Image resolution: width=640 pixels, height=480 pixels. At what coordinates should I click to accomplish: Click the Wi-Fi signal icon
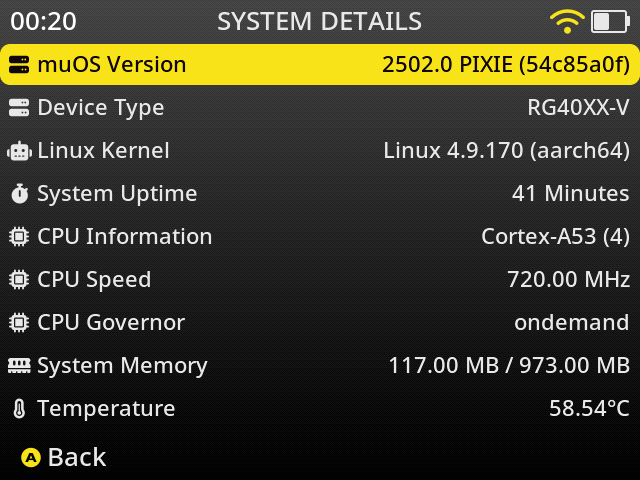[567, 21]
